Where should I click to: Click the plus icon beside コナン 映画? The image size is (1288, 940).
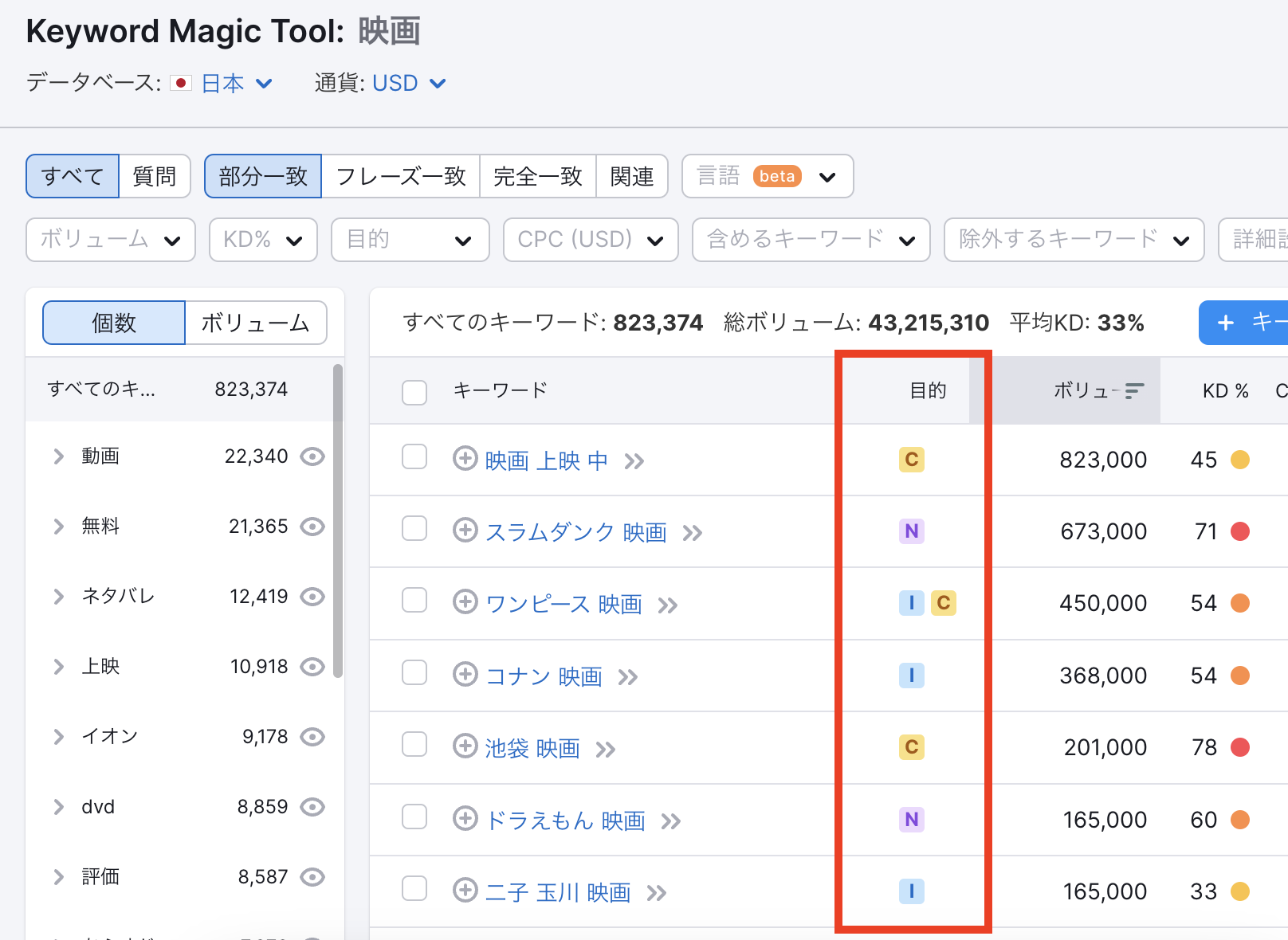(x=465, y=675)
